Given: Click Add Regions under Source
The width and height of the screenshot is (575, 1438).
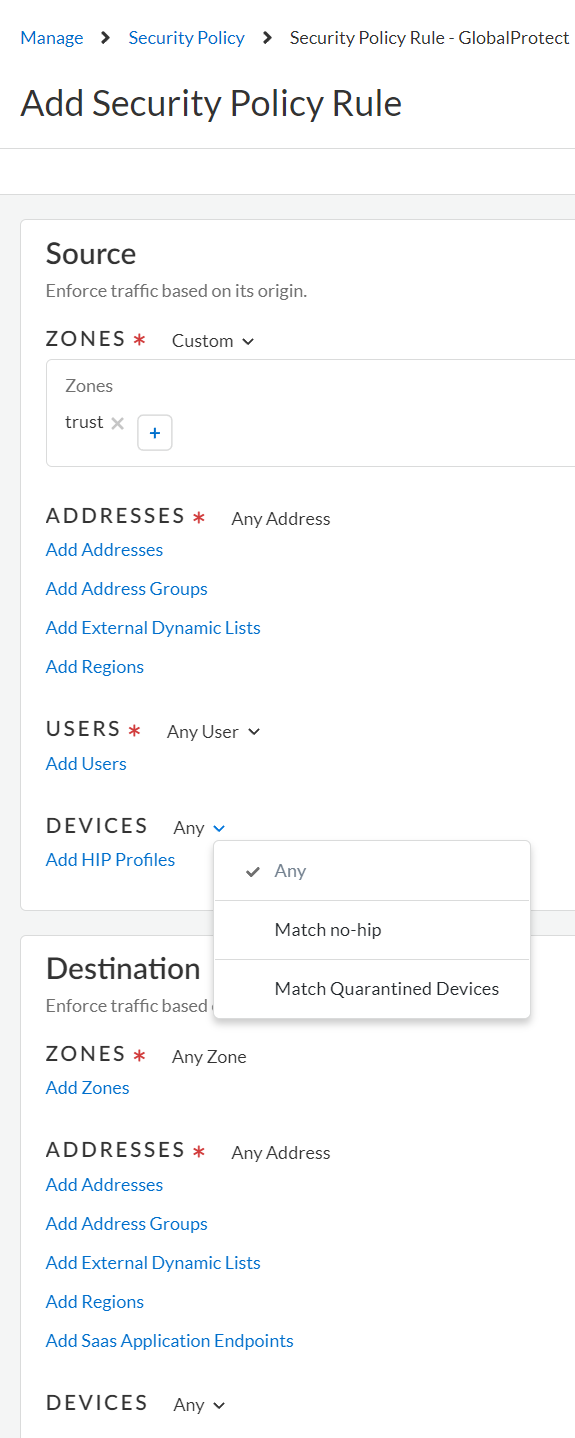Looking at the screenshot, I should tap(95, 667).
